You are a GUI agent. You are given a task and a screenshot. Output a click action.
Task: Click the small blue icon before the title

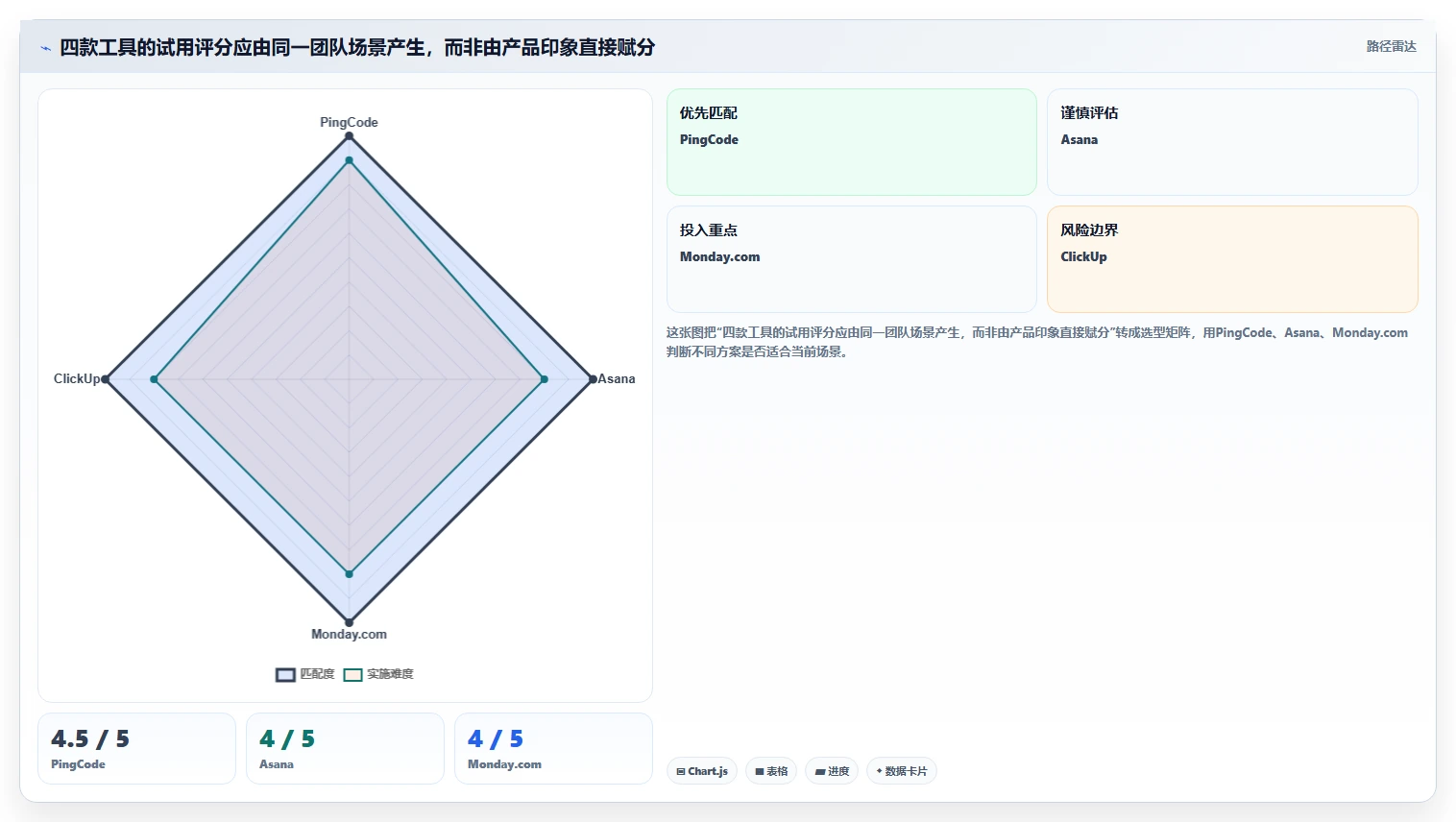45,48
